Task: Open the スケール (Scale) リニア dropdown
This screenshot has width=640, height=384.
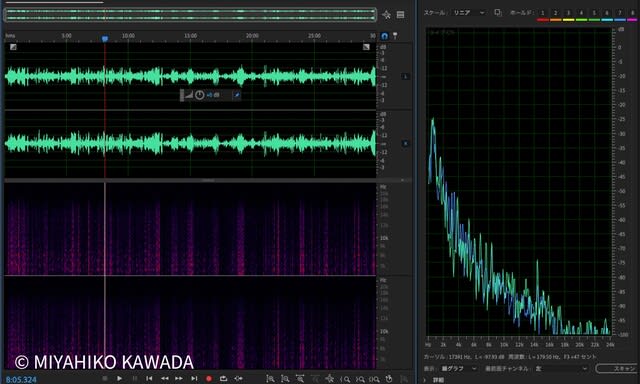Action: pos(469,13)
